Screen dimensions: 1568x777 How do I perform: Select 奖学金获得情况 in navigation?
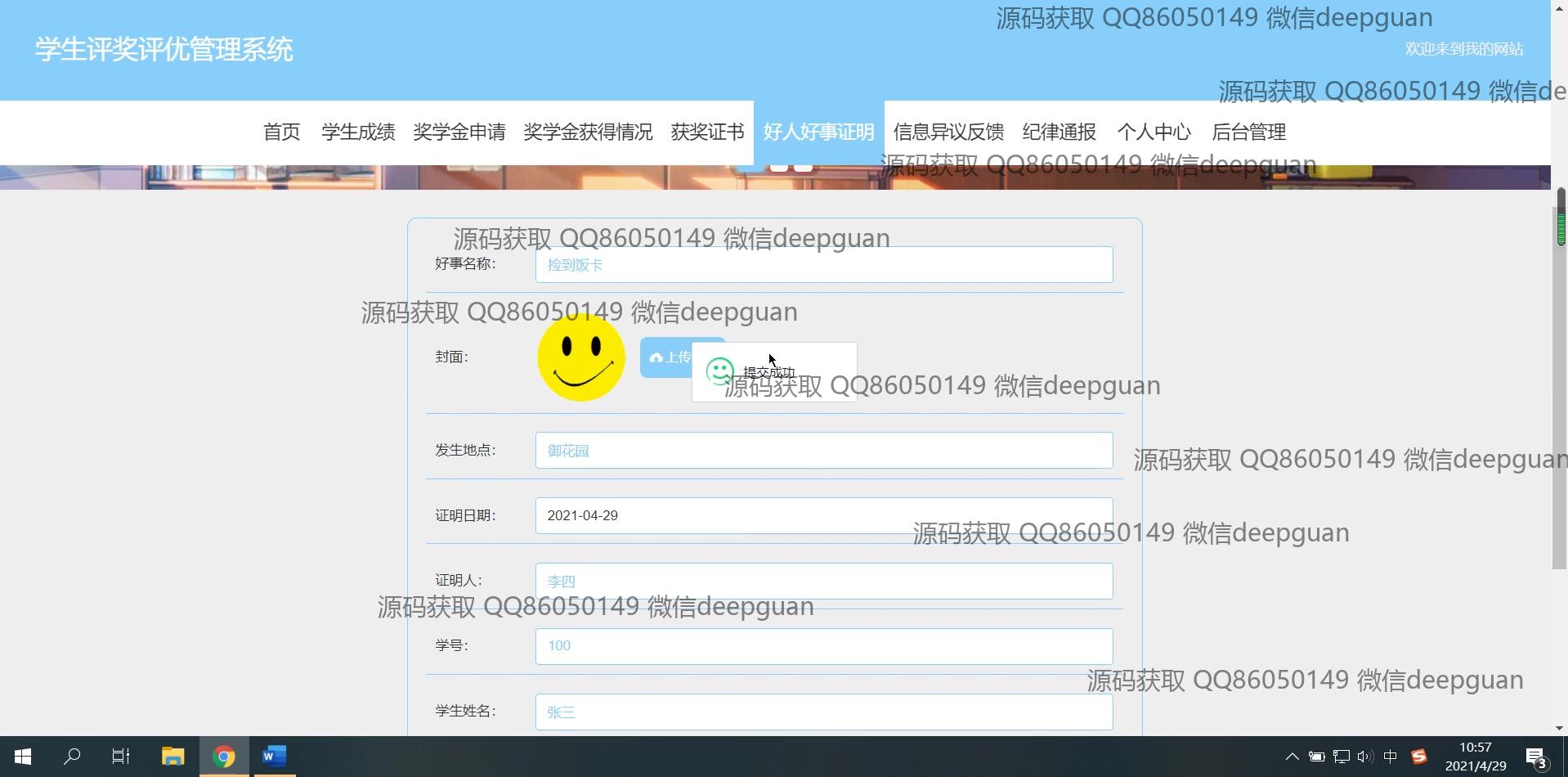(588, 132)
